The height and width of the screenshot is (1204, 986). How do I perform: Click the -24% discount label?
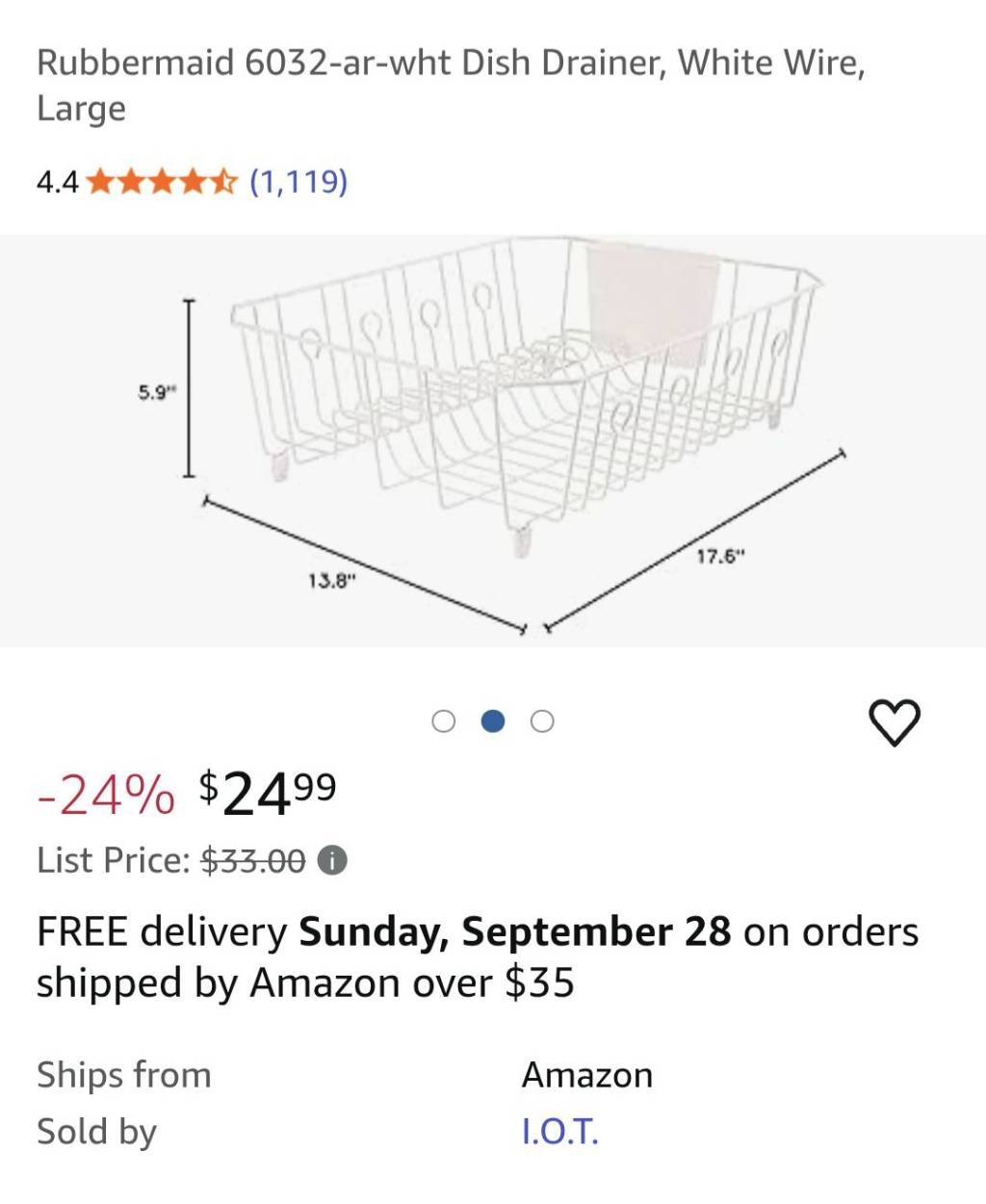(x=106, y=797)
